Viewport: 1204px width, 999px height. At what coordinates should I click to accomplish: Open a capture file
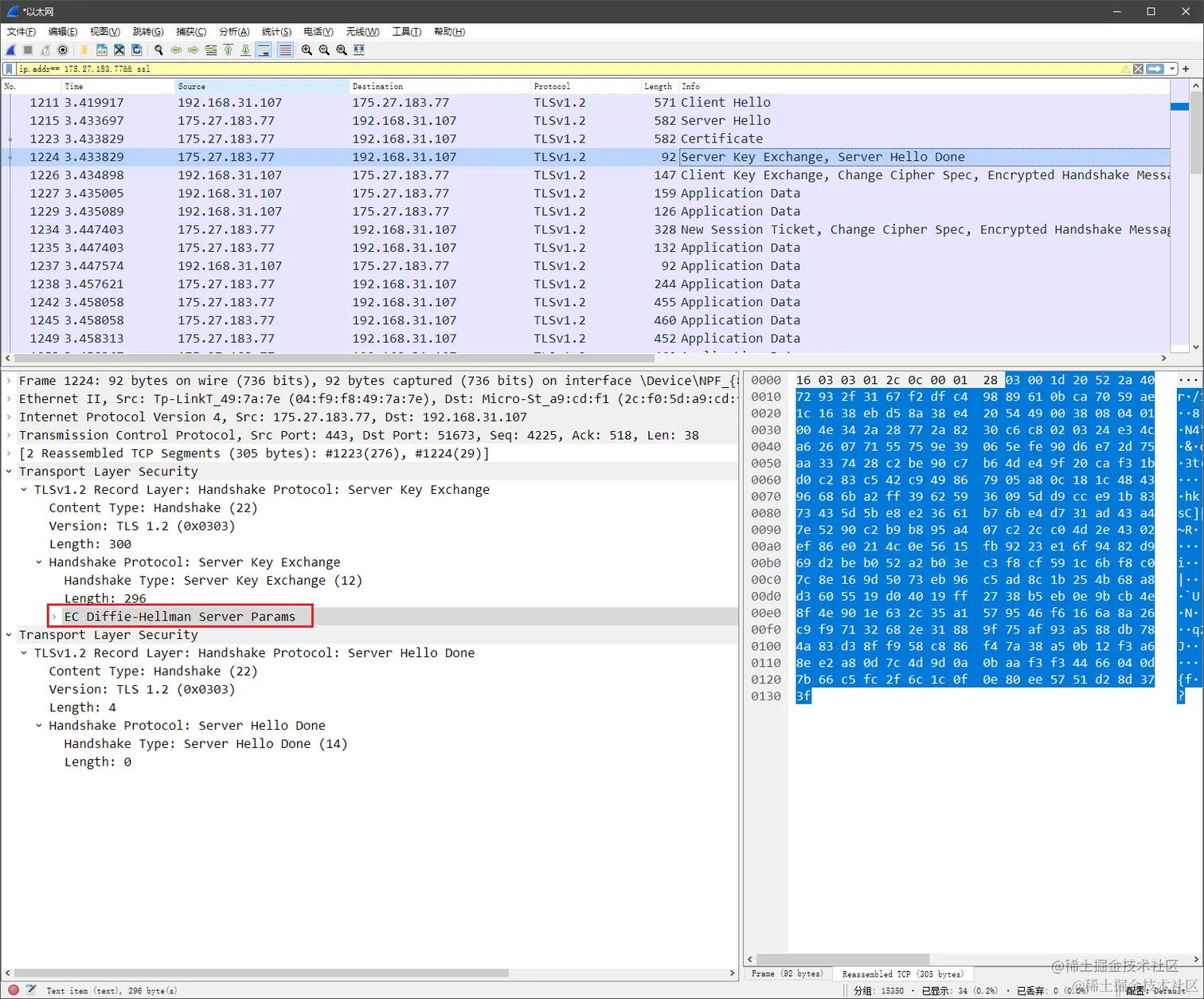pos(84,50)
